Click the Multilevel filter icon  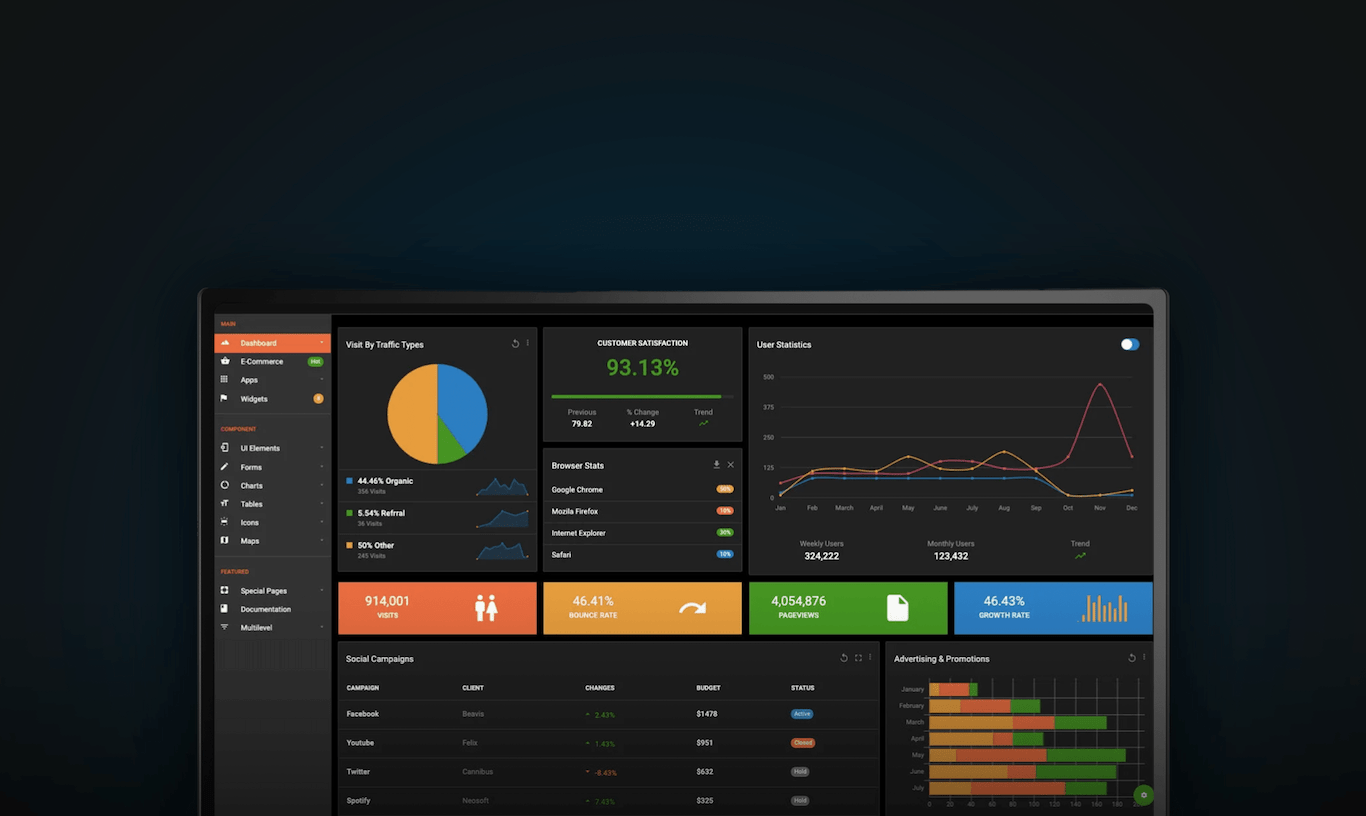coord(224,627)
